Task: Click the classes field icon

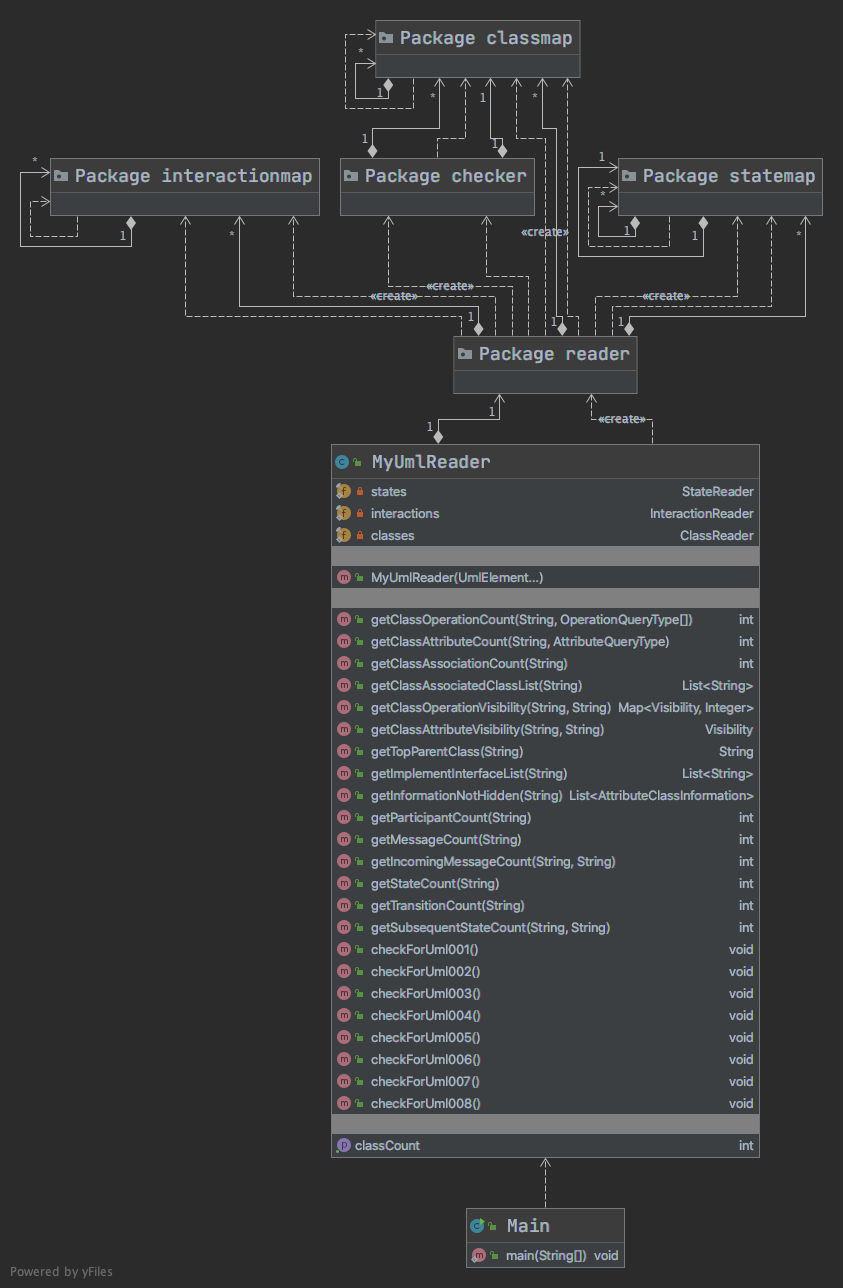Action: pos(343,535)
